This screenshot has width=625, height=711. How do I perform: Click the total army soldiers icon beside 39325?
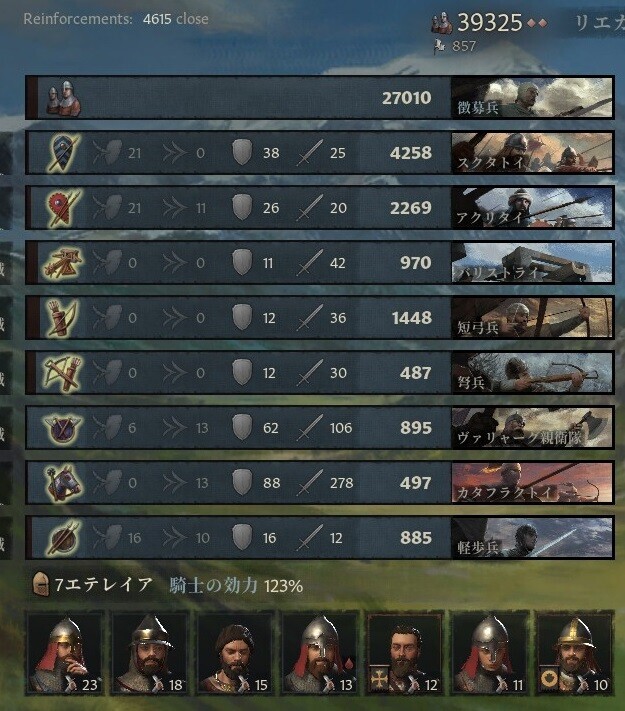(x=442, y=23)
